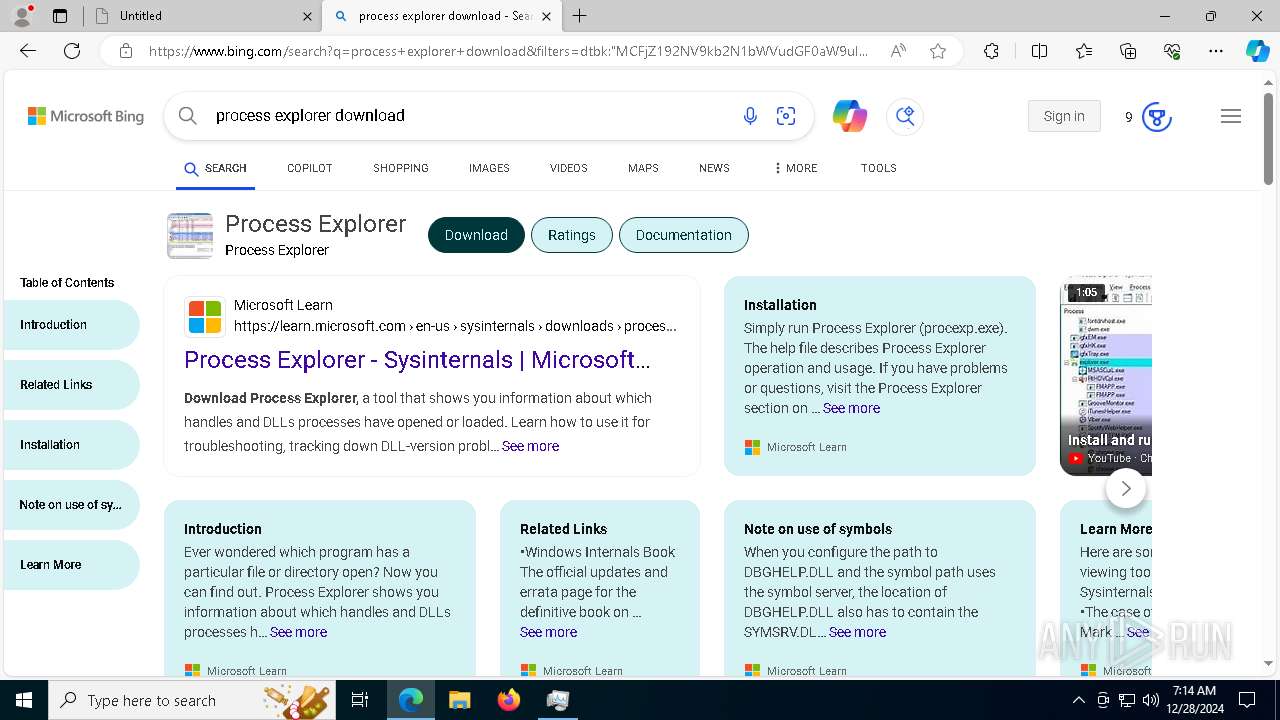The image size is (1280, 720).
Task: Search using voice microphone icon
Action: pyautogui.click(x=750, y=116)
